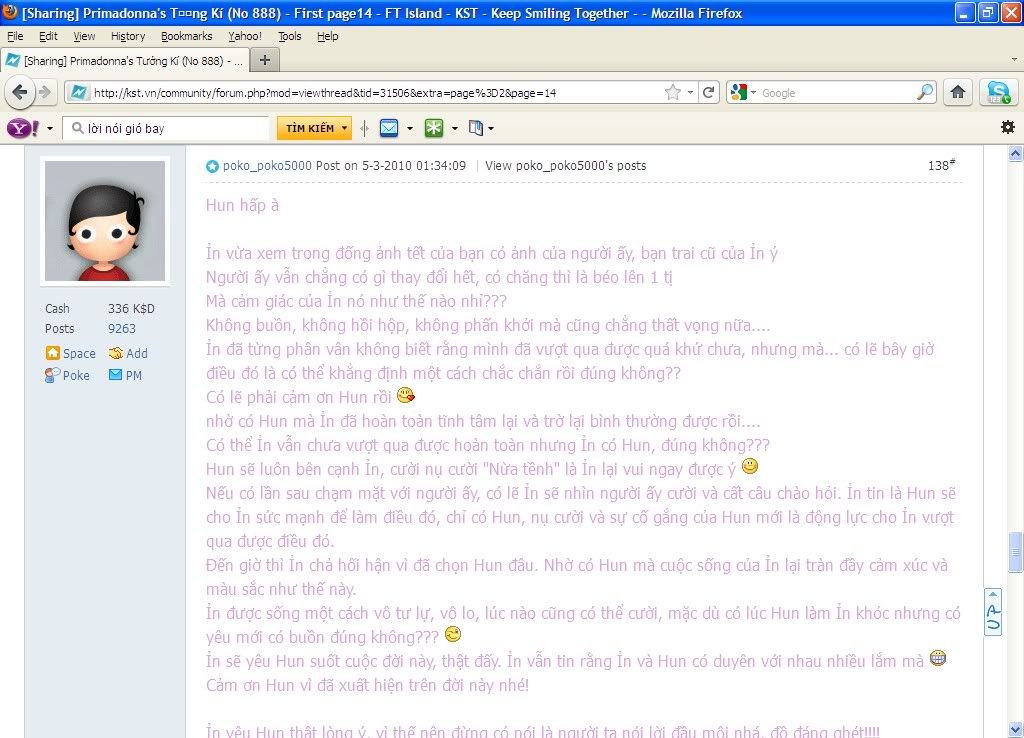Open Yahoo Mail envelope icon
1024x738 pixels.
coord(389,128)
